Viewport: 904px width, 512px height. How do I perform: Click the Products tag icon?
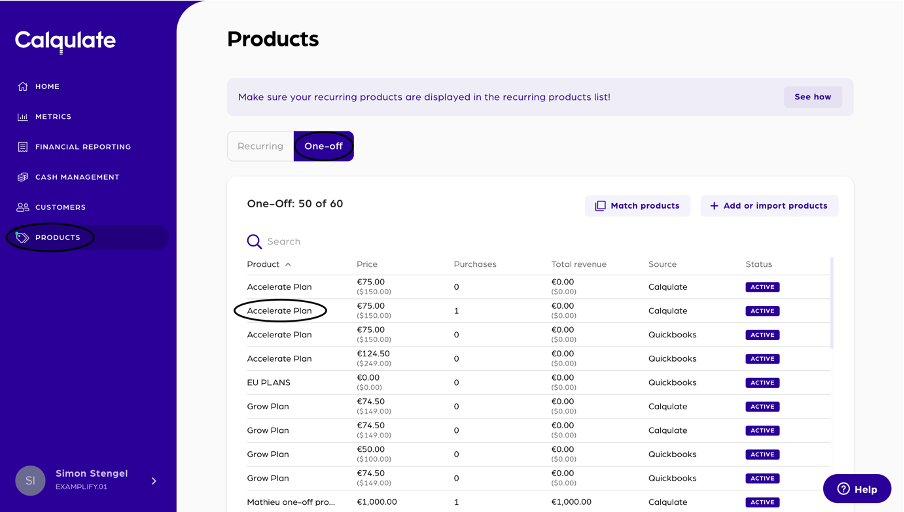23,237
